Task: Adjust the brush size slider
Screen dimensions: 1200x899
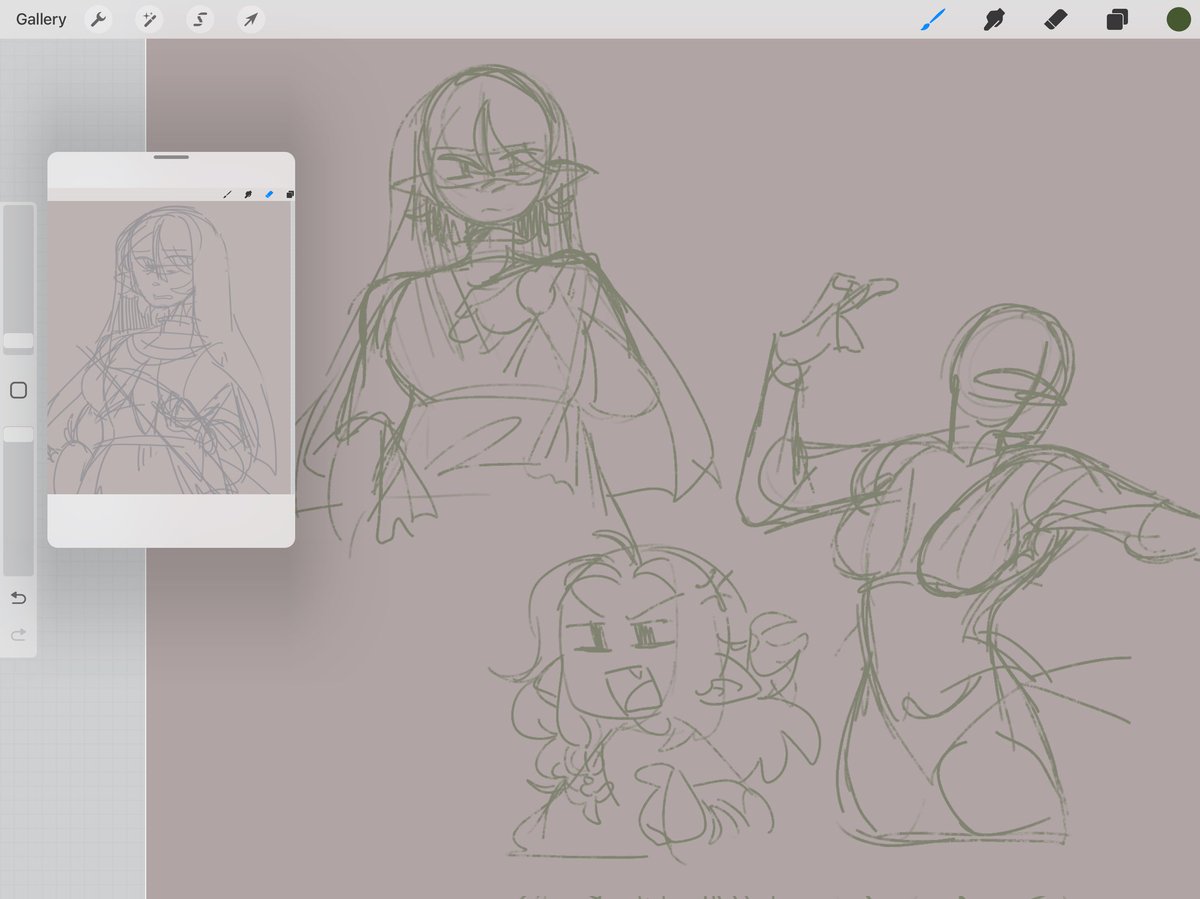Action: [19, 341]
